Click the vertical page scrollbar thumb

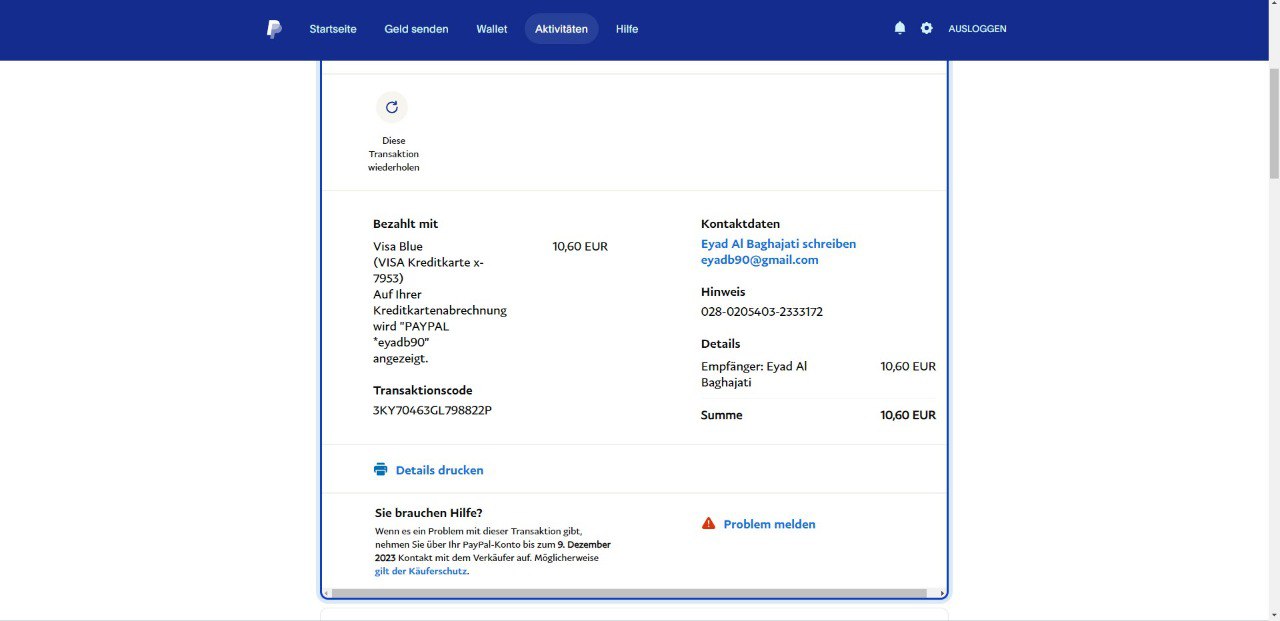pyautogui.click(x=1274, y=120)
